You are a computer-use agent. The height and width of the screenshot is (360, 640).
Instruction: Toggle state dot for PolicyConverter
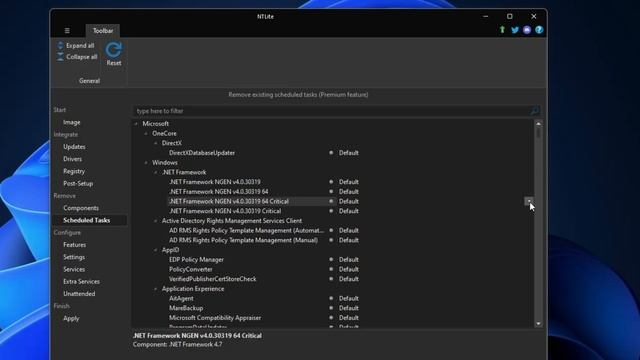click(x=331, y=269)
